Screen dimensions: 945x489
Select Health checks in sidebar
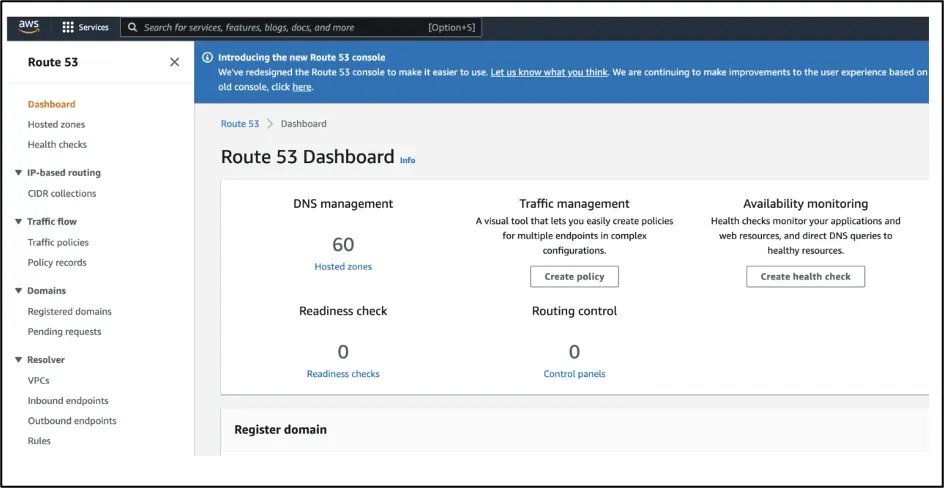point(57,145)
